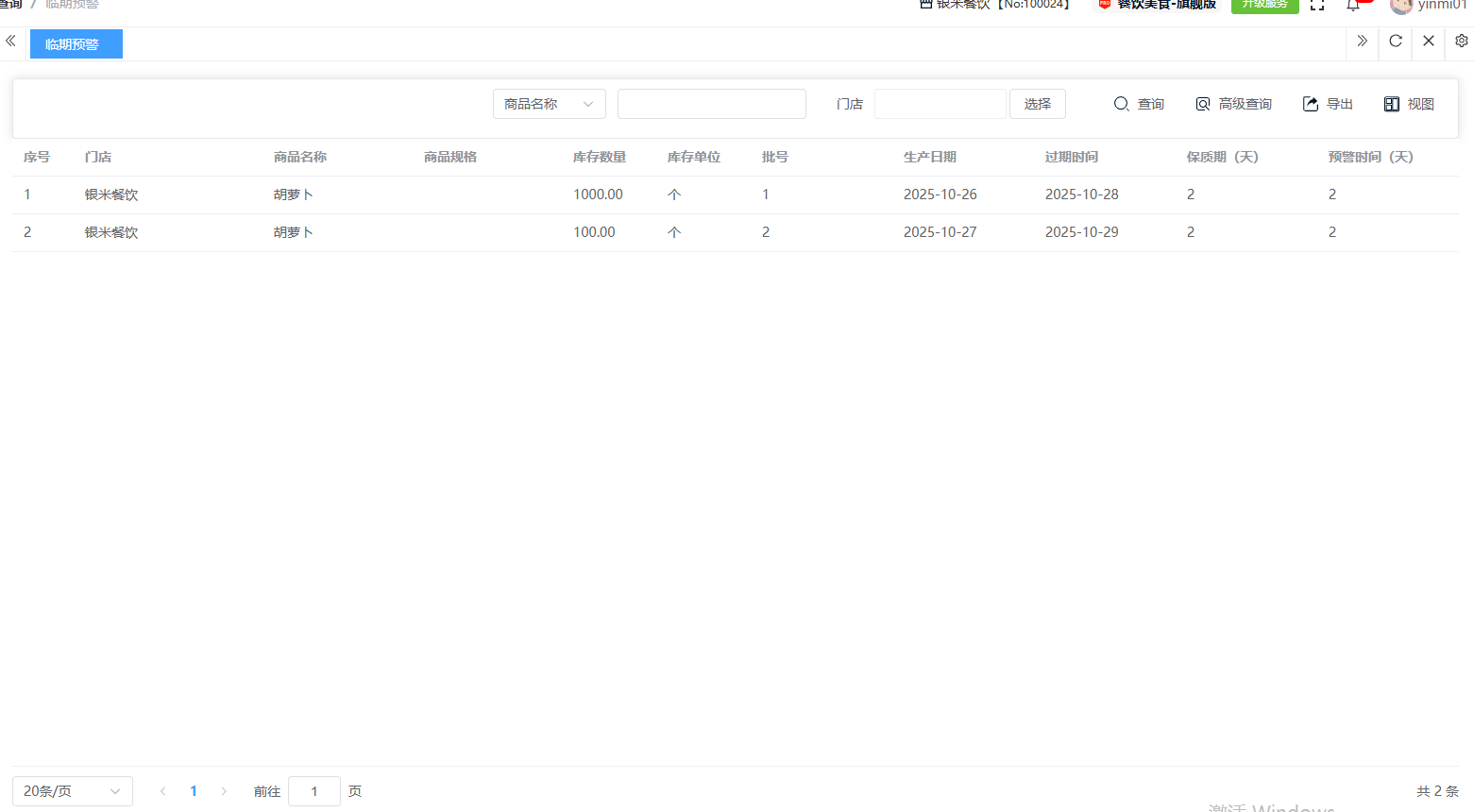Close the current tab with X icon
Image resolution: width=1474 pixels, height=812 pixels.
[1428, 42]
